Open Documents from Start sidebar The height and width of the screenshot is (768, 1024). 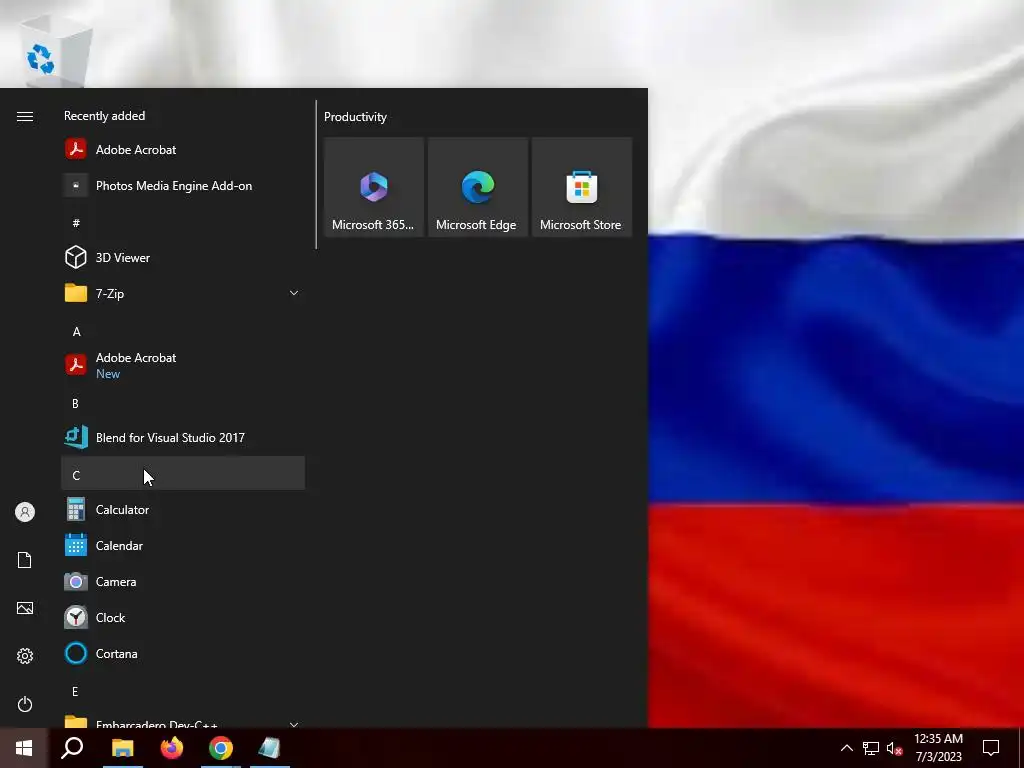click(25, 560)
